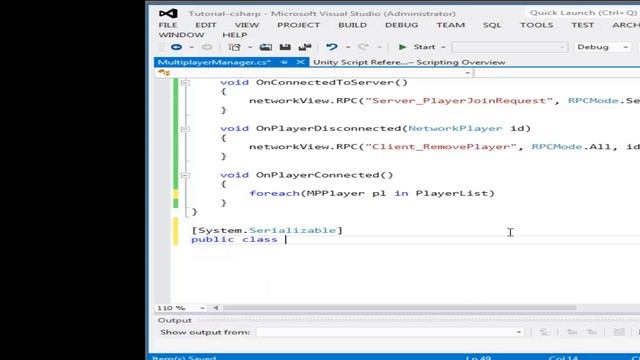Click the Ln 49 status bar entry
The width and height of the screenshot is (640, 360).
click(478, 358)
